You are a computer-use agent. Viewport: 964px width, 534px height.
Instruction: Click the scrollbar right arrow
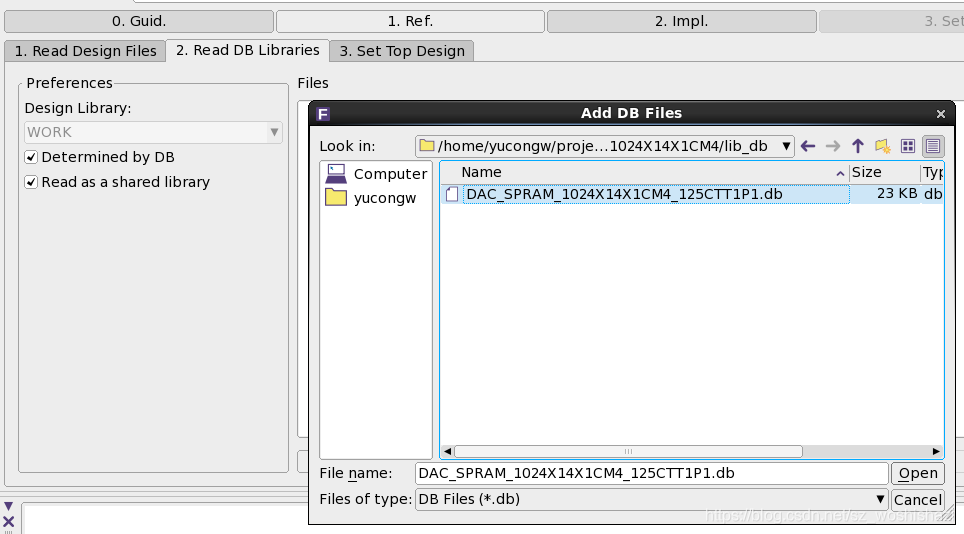[x=936, y=452]
